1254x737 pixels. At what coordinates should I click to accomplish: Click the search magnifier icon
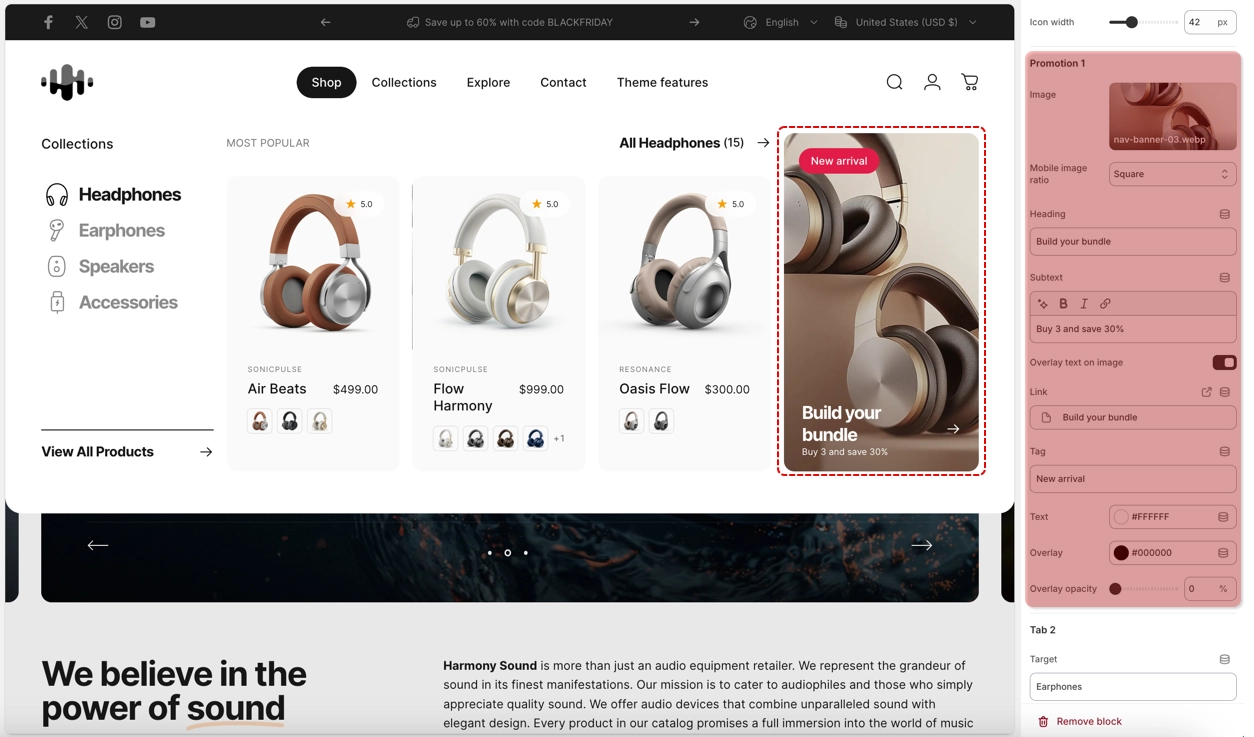coord(894,82)
